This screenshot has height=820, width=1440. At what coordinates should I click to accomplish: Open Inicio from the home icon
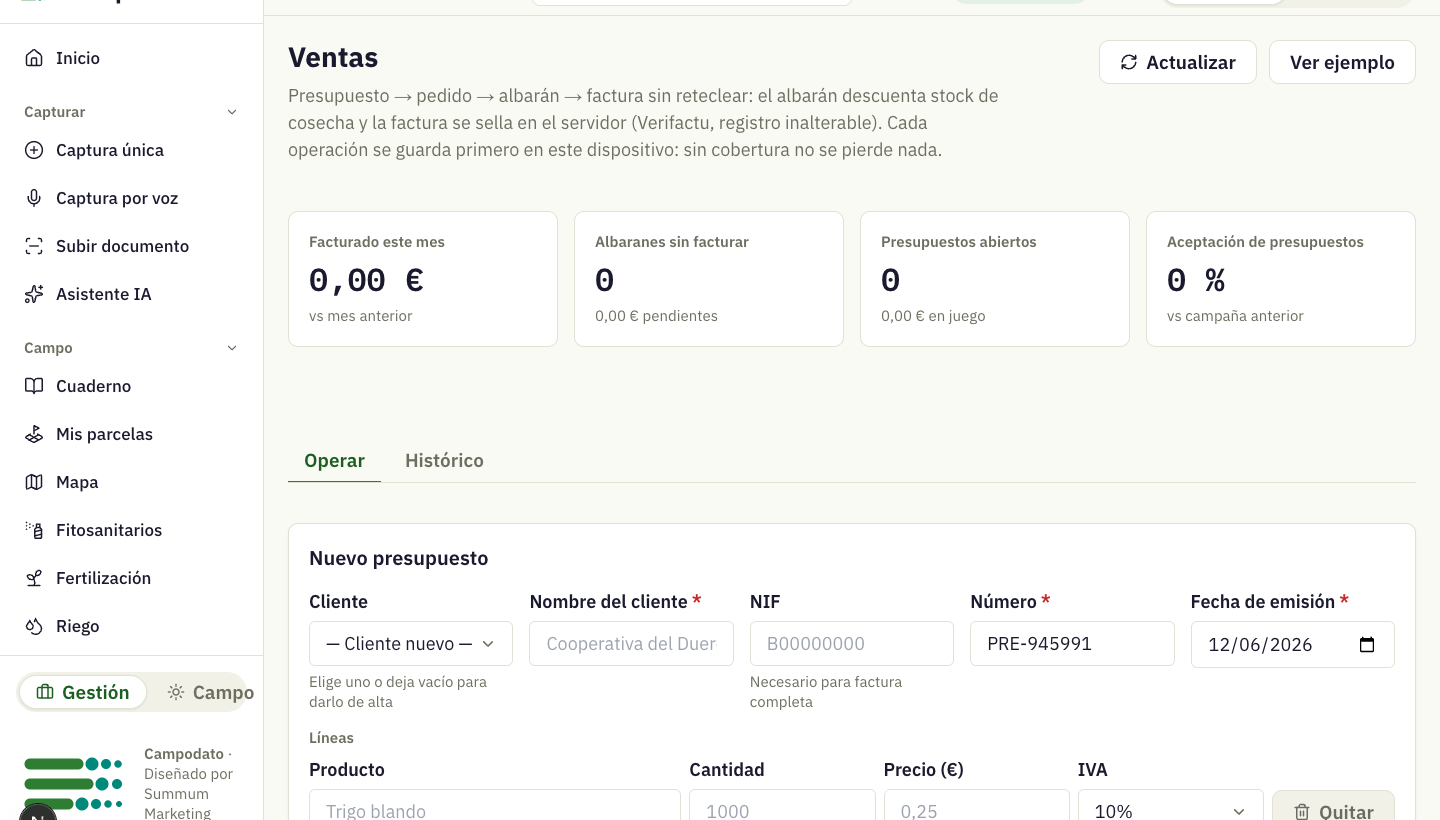point(34,58)
